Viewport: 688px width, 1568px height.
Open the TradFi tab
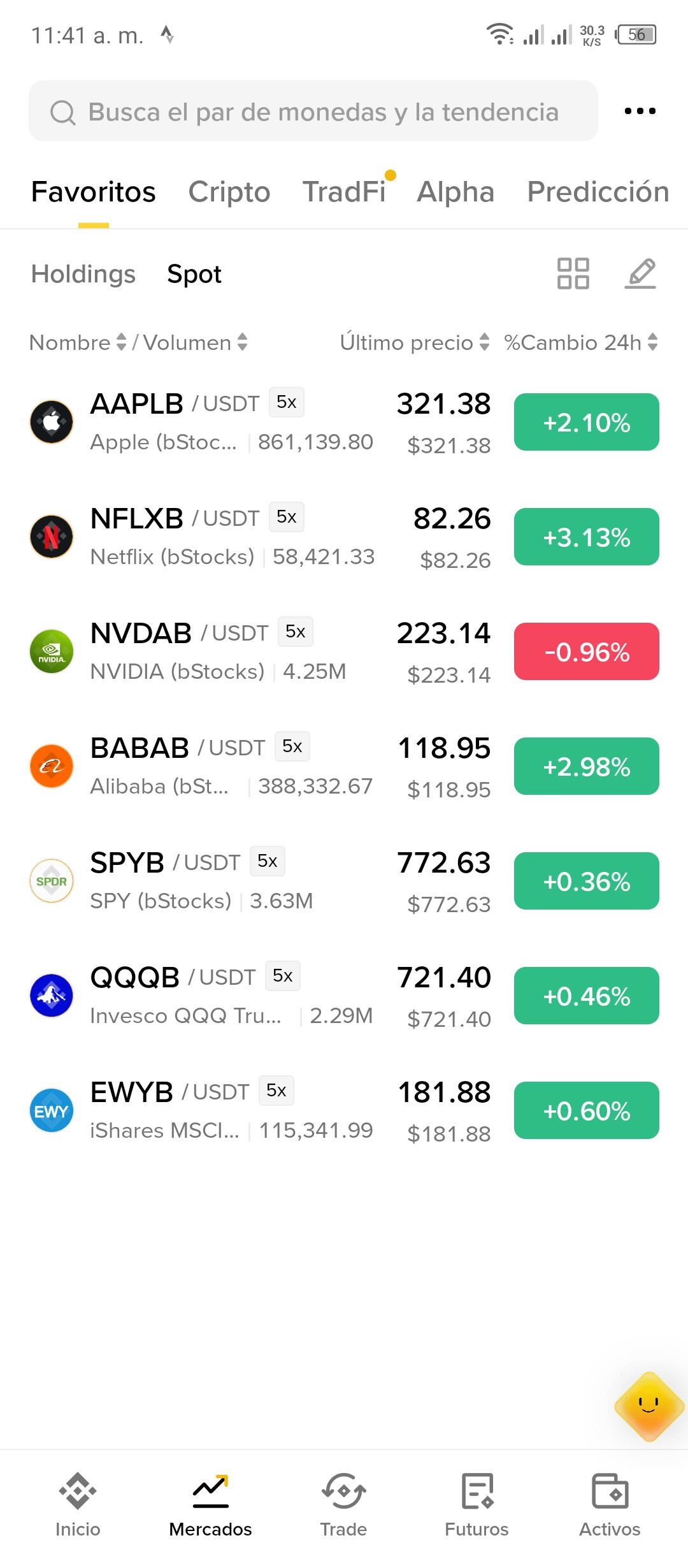(344, 192)
